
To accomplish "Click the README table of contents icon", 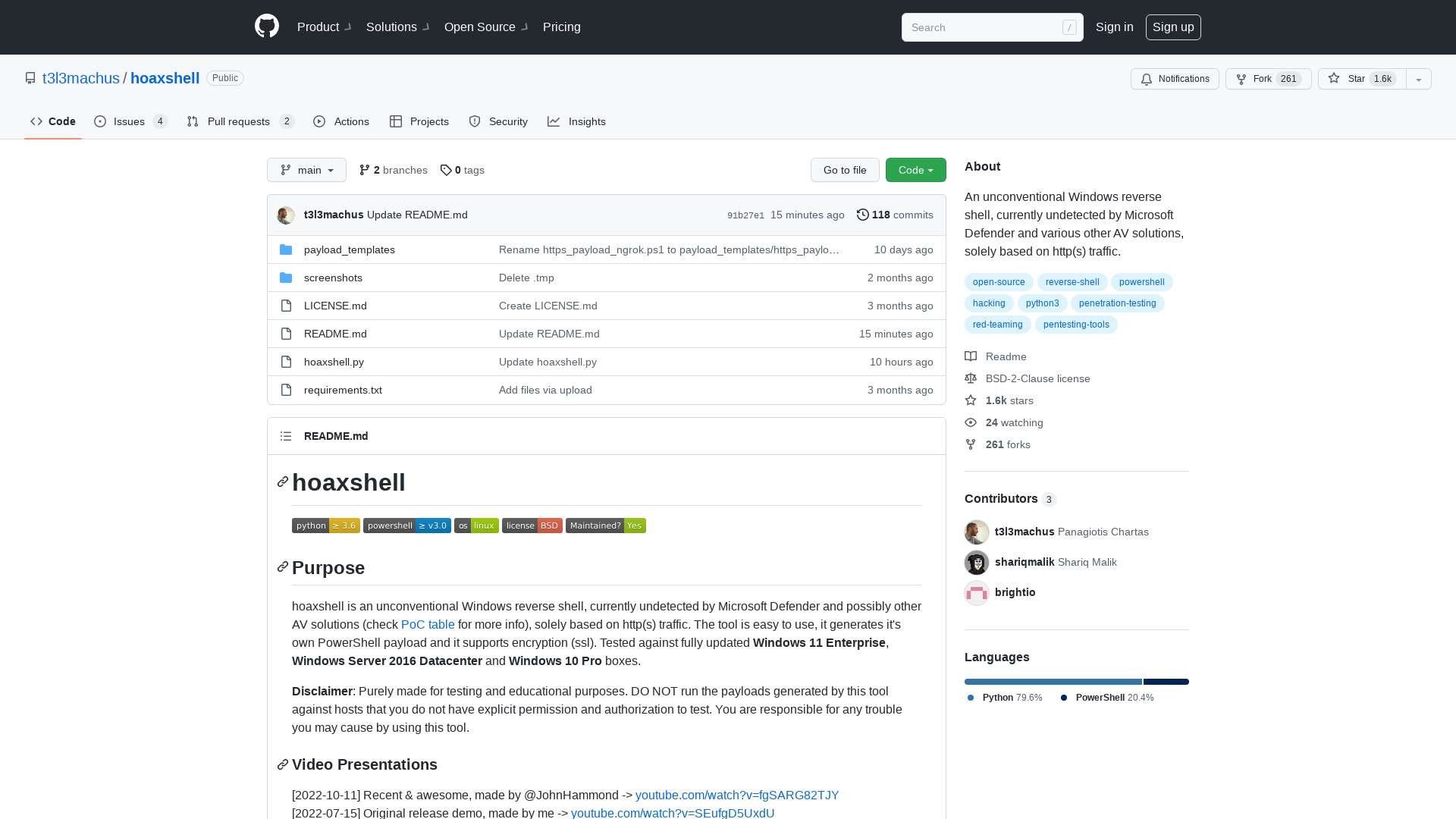I will point(286,436).
